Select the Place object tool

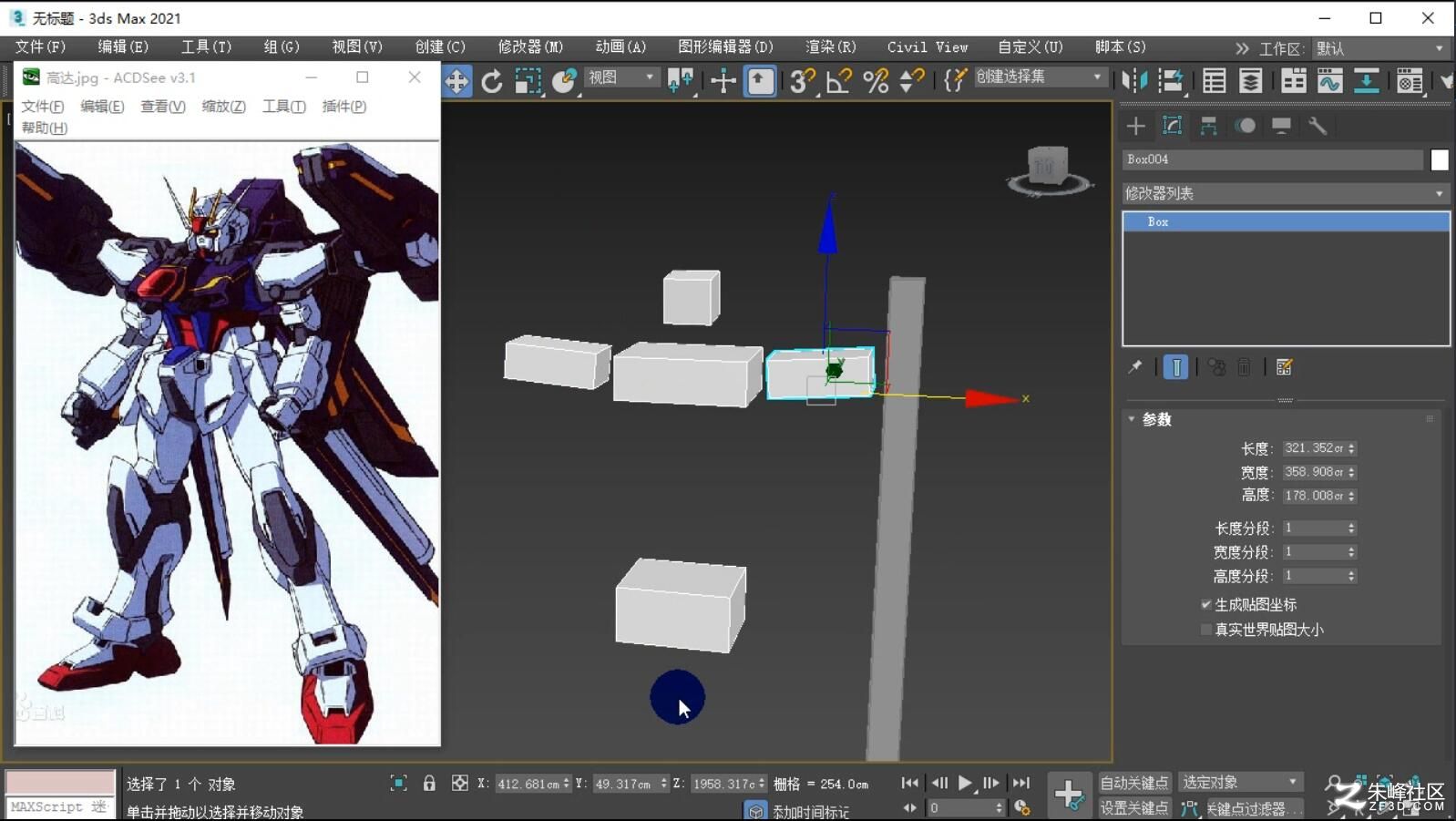[564, 81]
